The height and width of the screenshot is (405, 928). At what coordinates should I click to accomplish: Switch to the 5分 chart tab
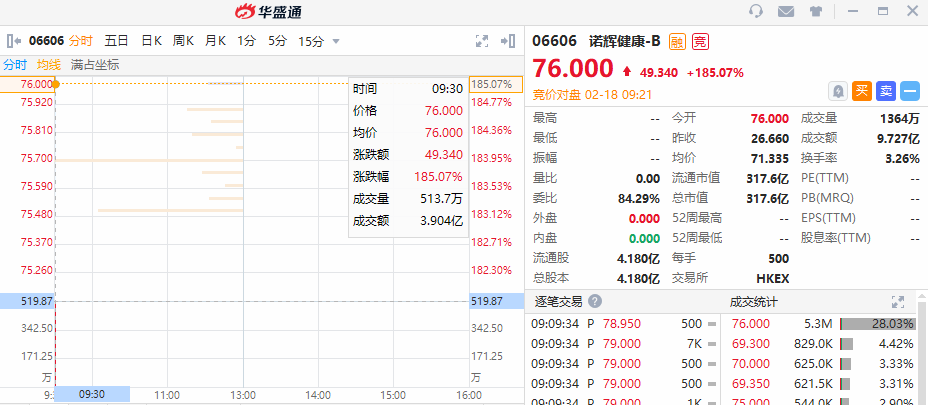(277, 41)
